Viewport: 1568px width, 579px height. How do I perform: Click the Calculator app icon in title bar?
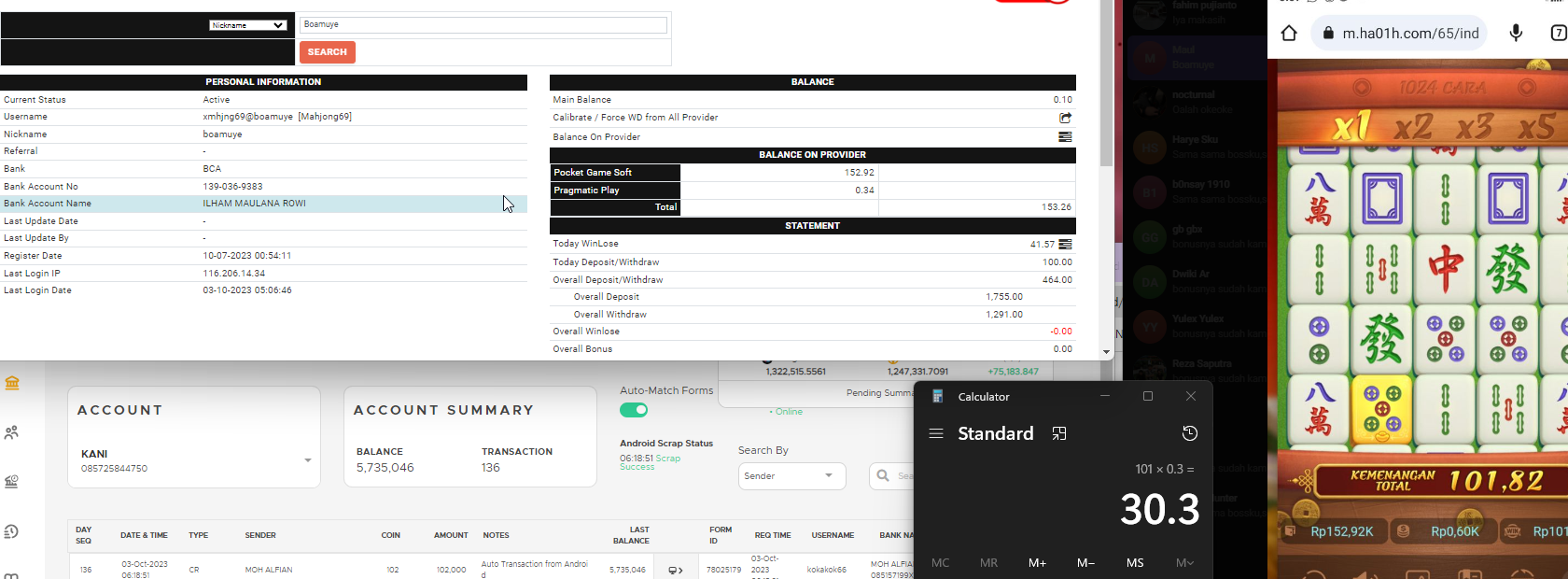coord(938,396)
